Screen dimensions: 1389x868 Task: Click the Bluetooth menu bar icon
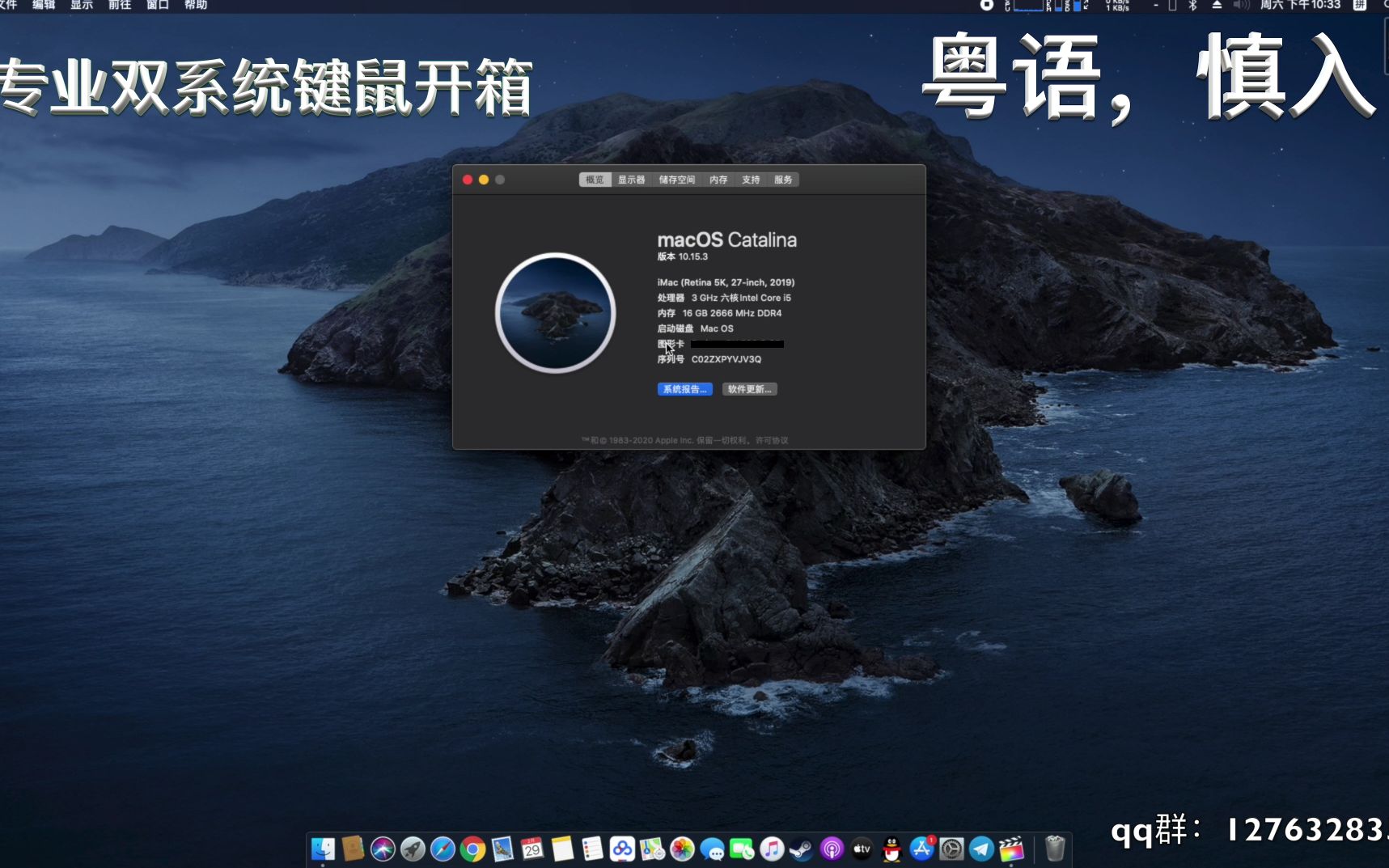point(1192,5)
